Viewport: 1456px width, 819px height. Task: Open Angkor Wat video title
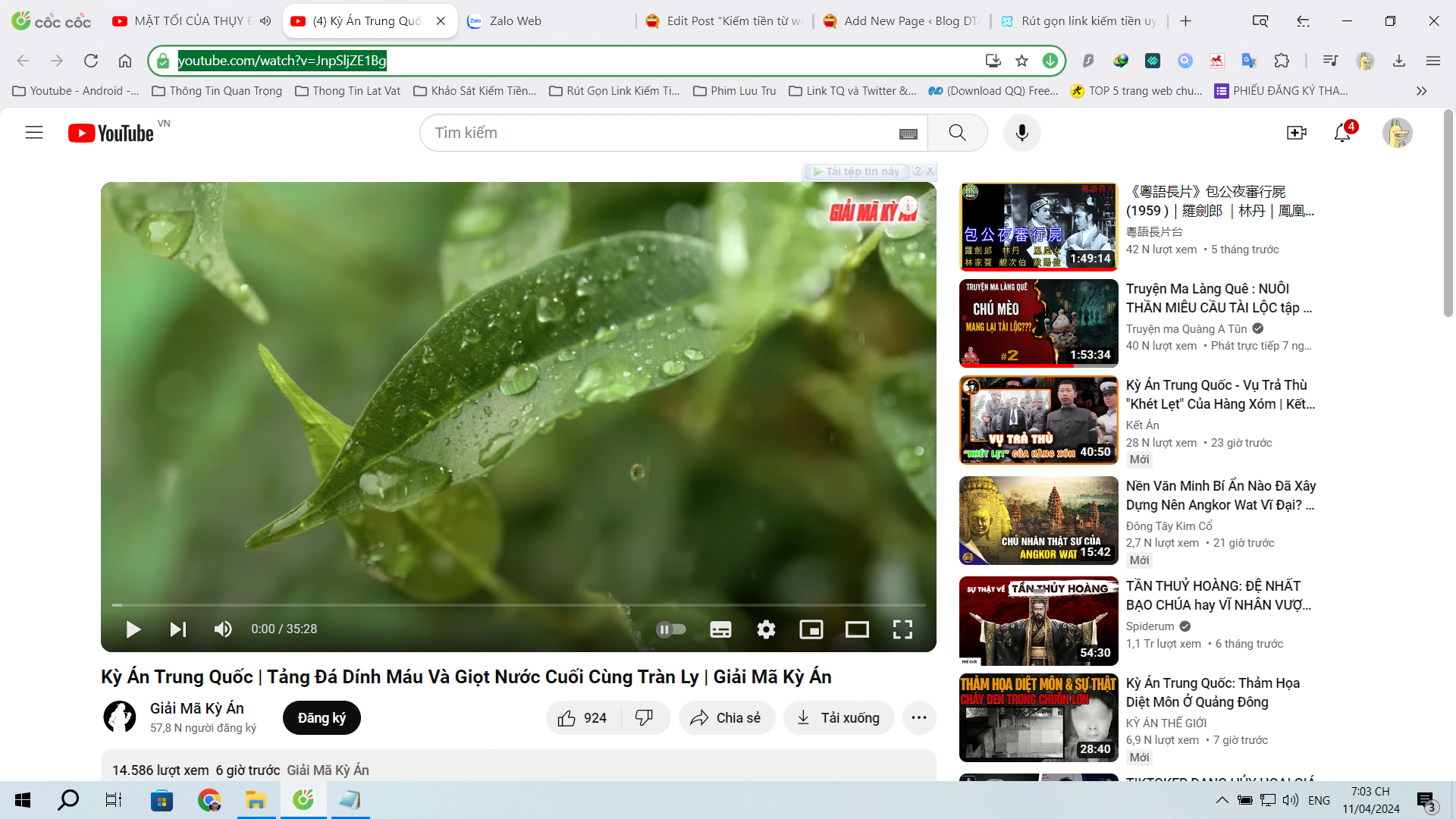pyautogui.click(x=1221, y=495)
